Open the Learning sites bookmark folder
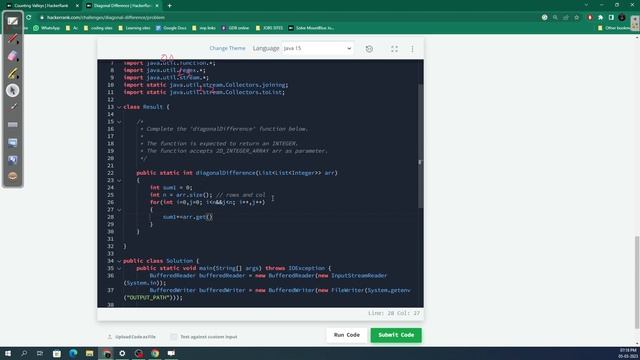This screenshot has height=360, width=640. coord(134,28)
